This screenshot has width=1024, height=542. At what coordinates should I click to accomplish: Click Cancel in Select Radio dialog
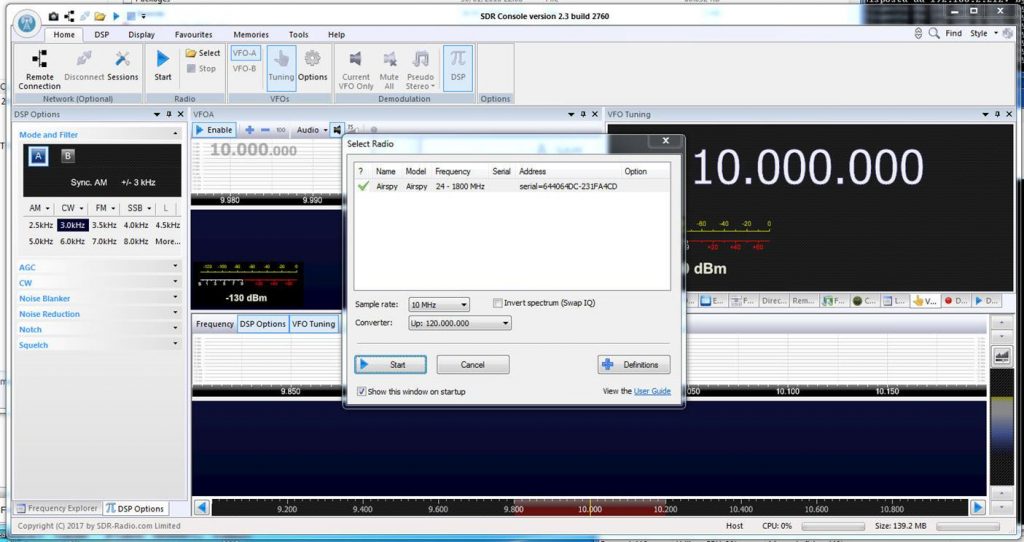[473, 364]
